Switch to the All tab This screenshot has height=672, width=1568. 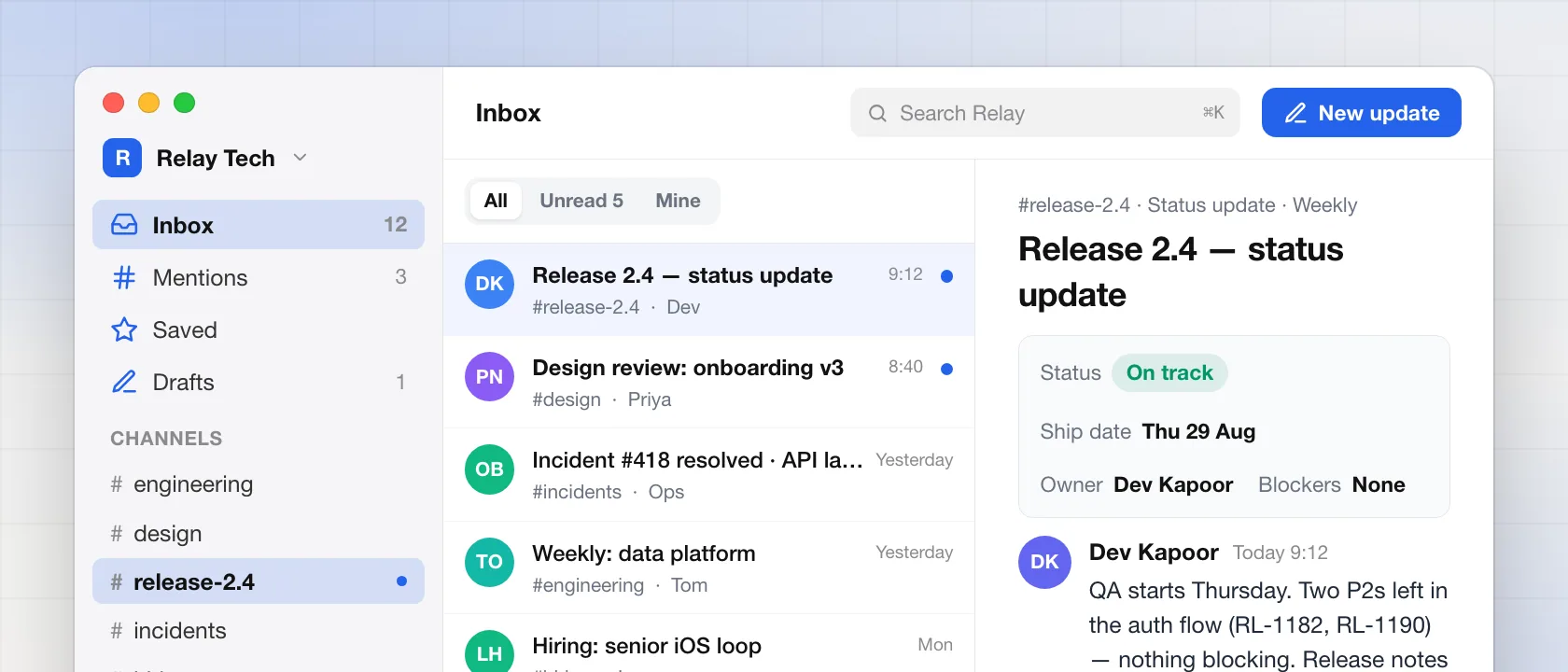pyautogui.click(x=496, y=201)
